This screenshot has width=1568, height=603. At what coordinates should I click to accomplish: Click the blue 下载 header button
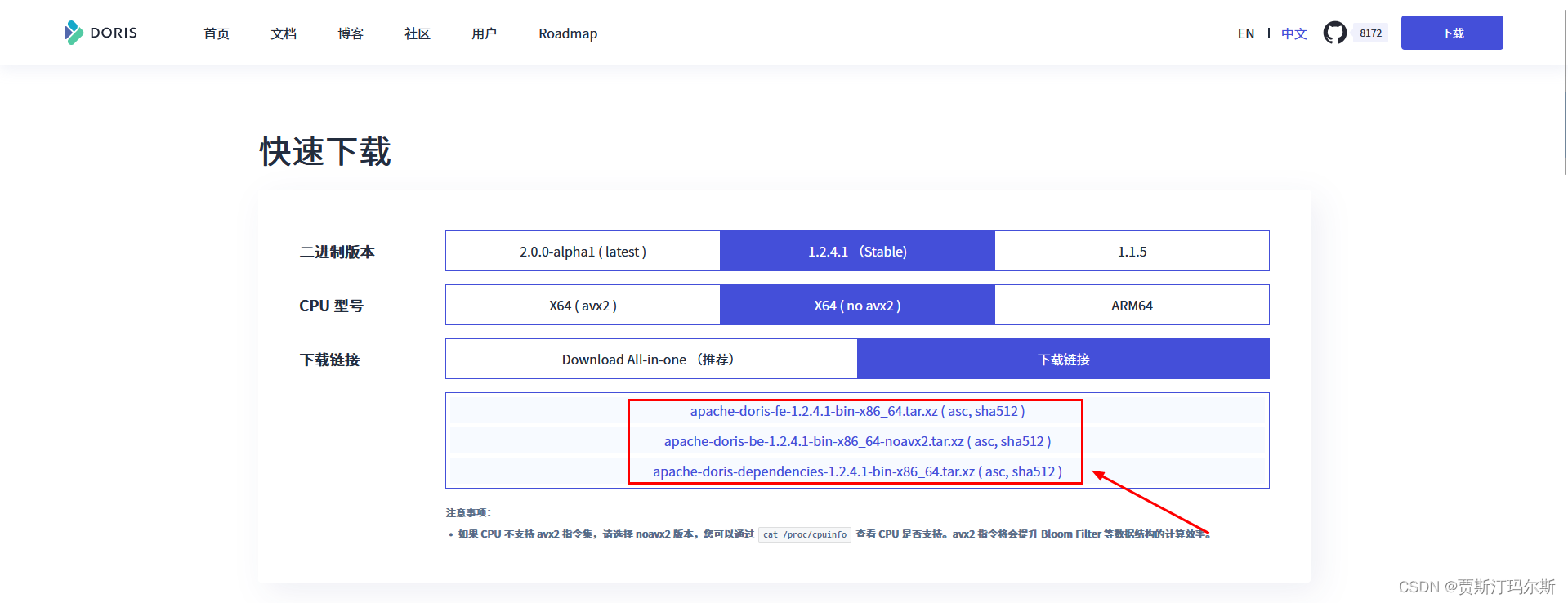(1452, 33)
